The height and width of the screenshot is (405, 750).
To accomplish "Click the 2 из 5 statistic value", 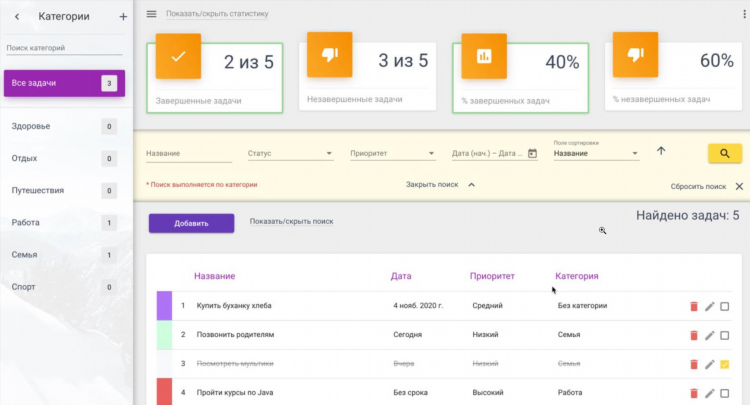I will (x=249, y=62).
